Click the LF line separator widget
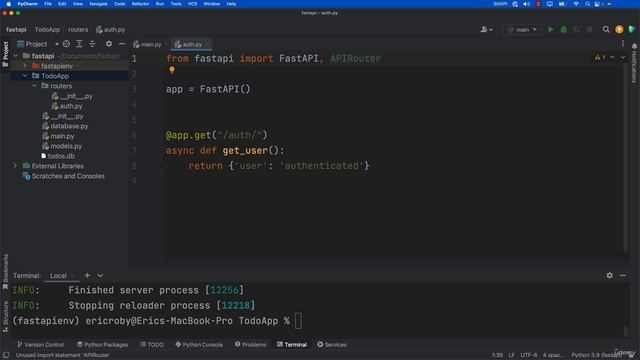The height and width of the screenshot is (360, 640). (511, 355)
